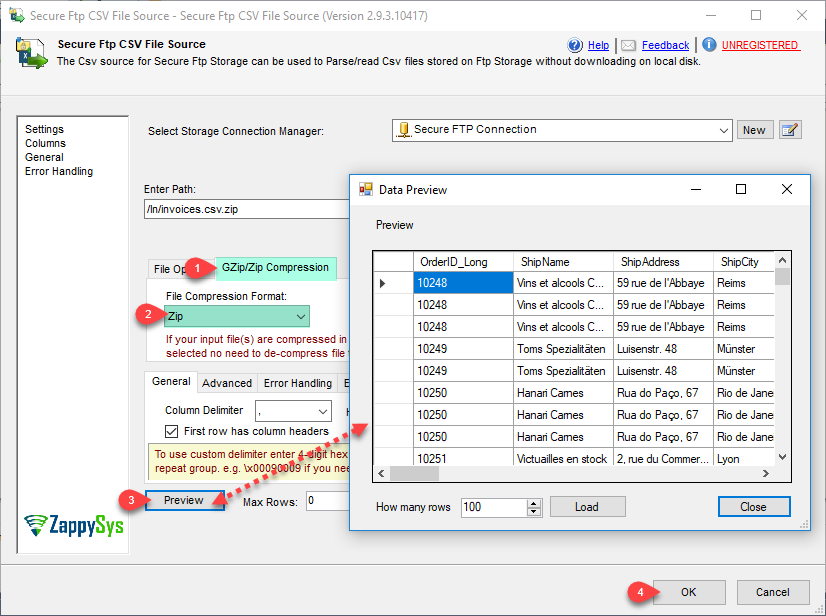This screenshot has height=616, width=826.
Task: Click the 2, rue du Commer... address cell
Action: [664, 458]
